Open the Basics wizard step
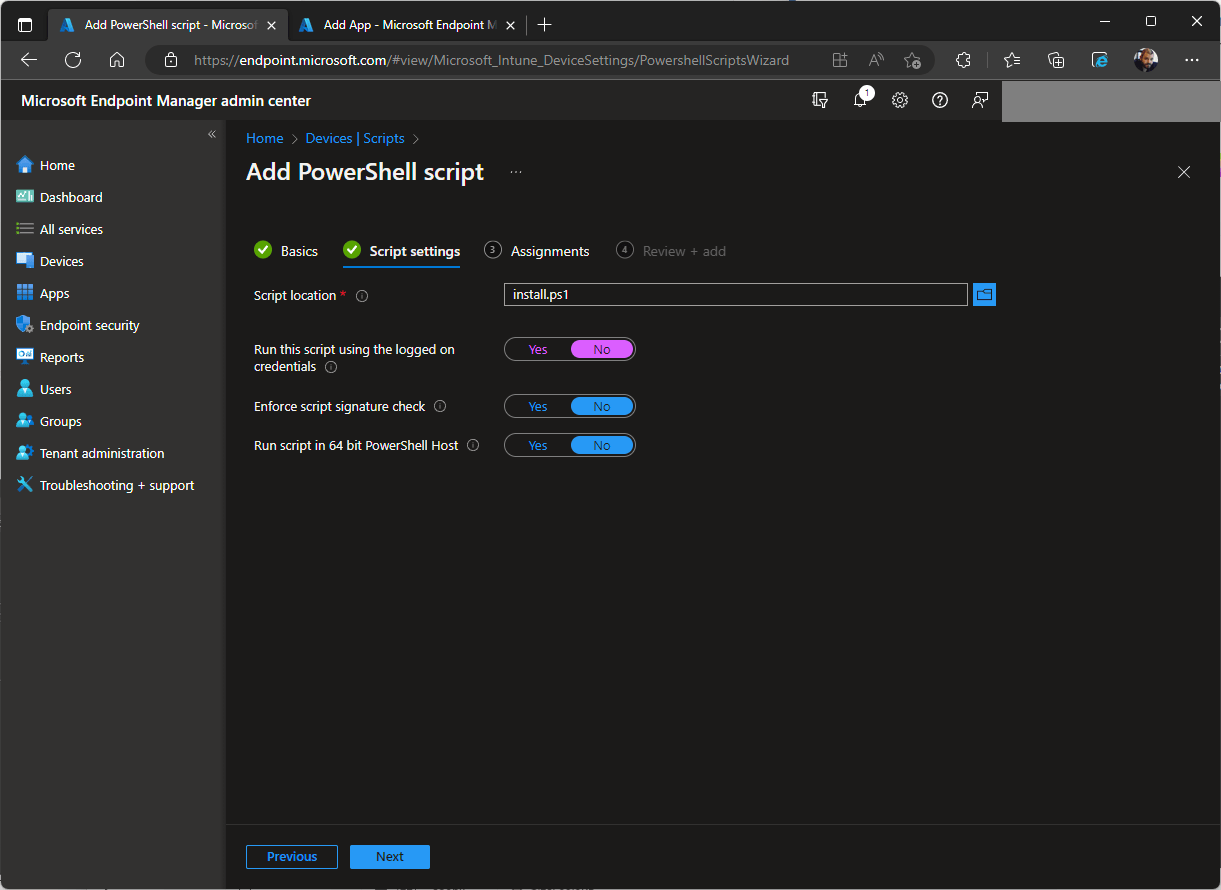 tap(286, 251)
